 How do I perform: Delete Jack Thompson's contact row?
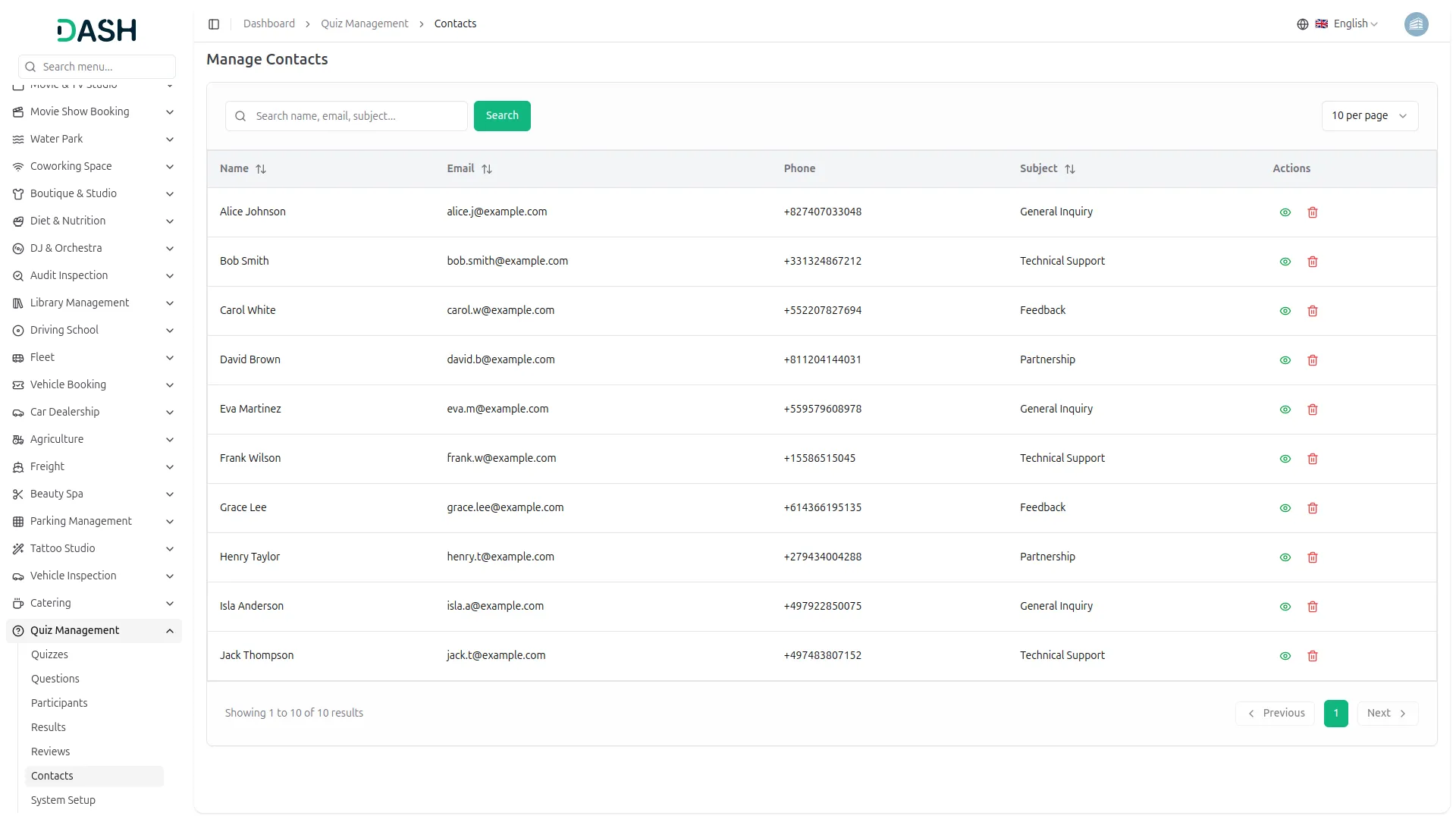coord(1313,656)
